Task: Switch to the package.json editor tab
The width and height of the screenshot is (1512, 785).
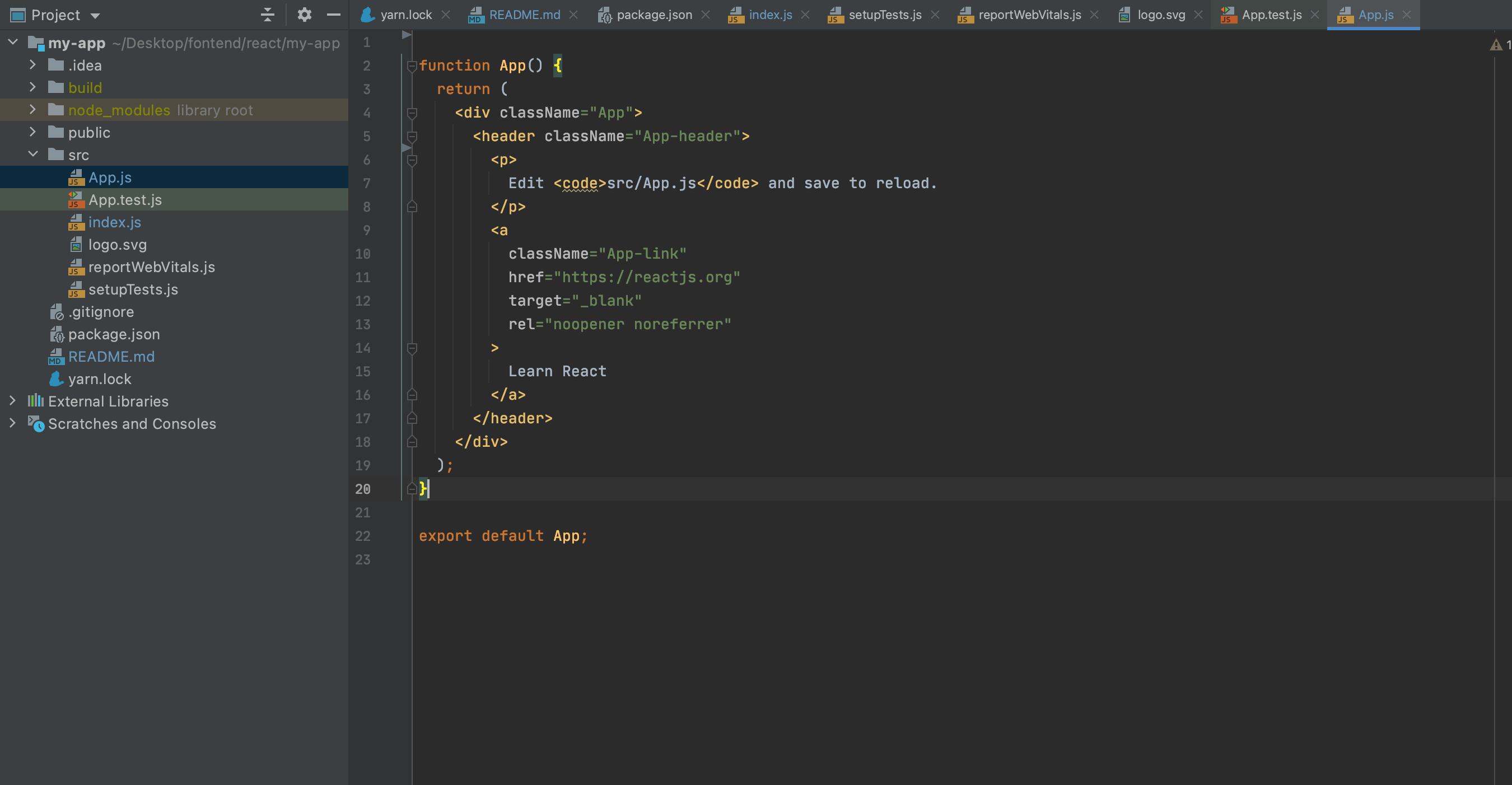Action: [655, 15]
